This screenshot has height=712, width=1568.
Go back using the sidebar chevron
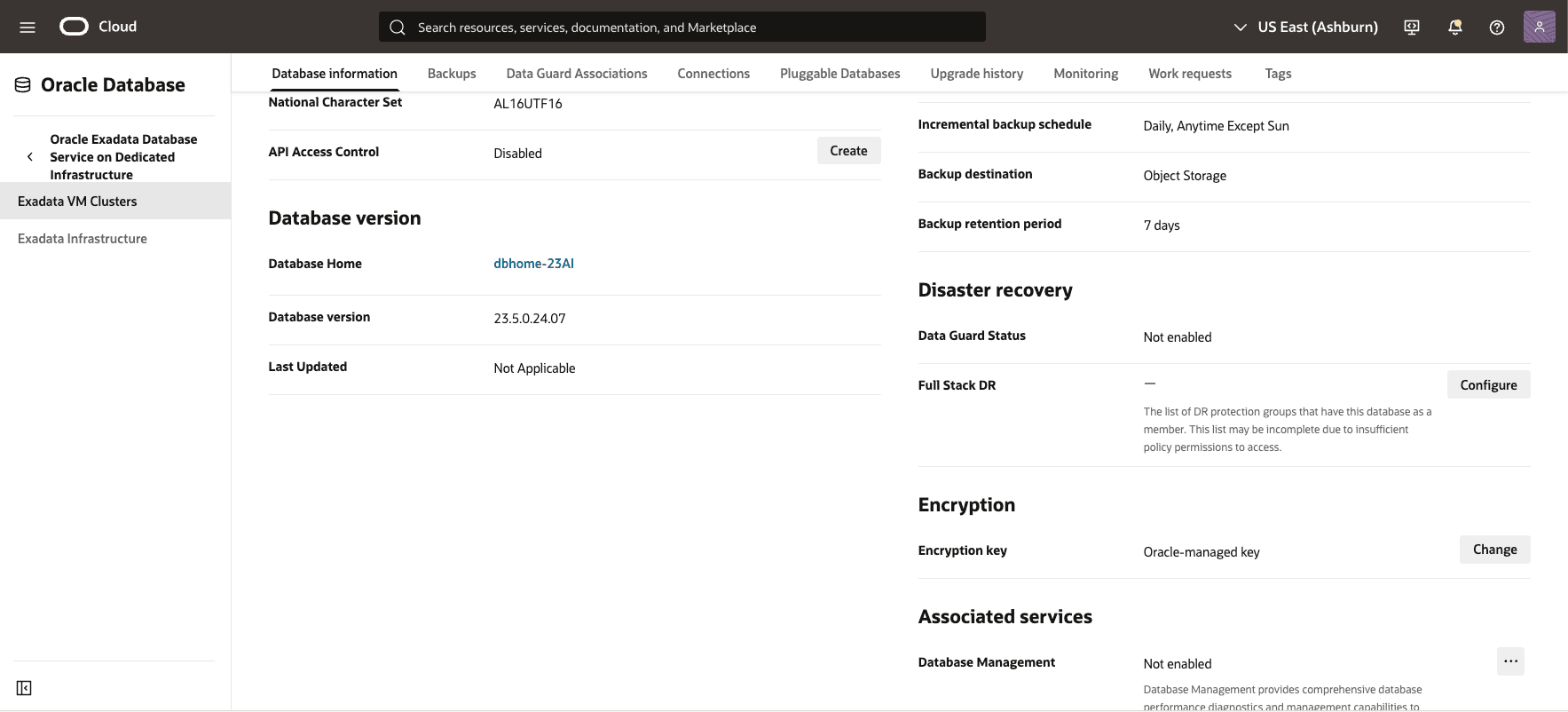coord(30,157)
